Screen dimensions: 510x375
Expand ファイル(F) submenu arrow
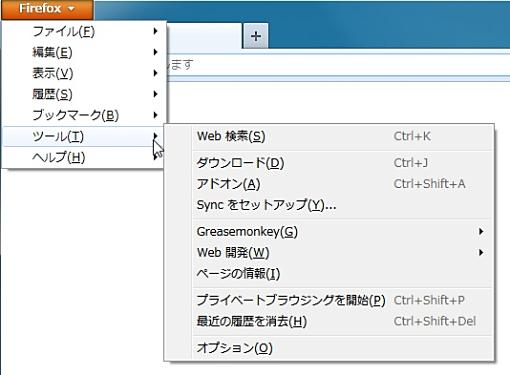(x=155, y=31)
